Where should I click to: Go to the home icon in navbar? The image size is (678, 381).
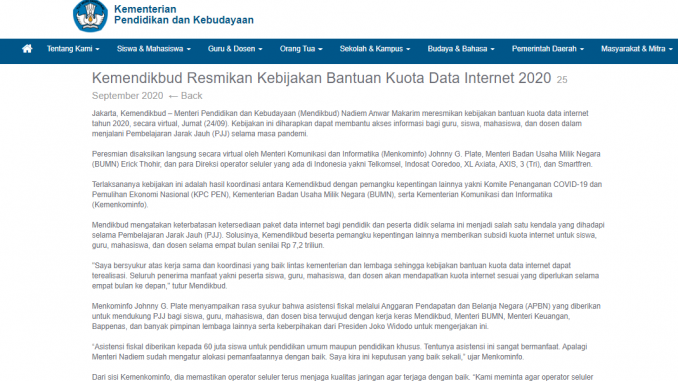(27, 49)
